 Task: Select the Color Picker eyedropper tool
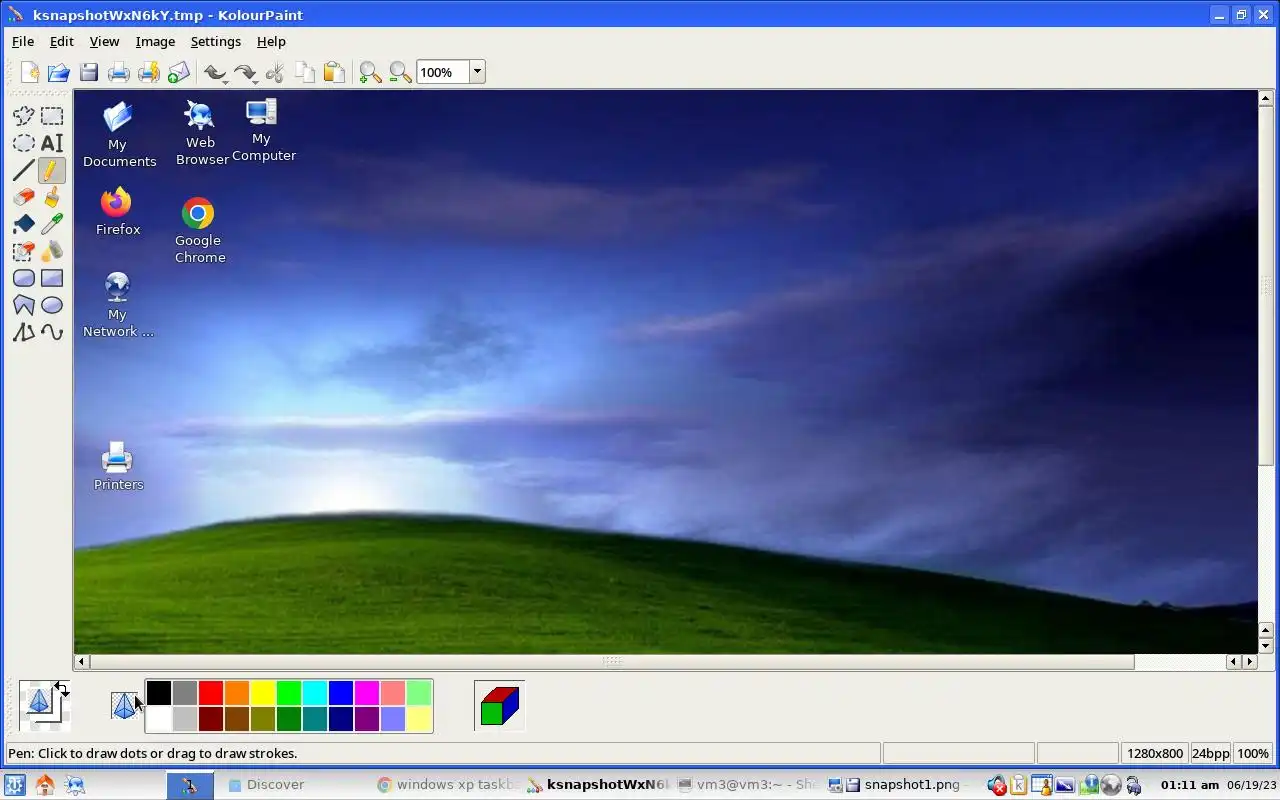[52, 224]
